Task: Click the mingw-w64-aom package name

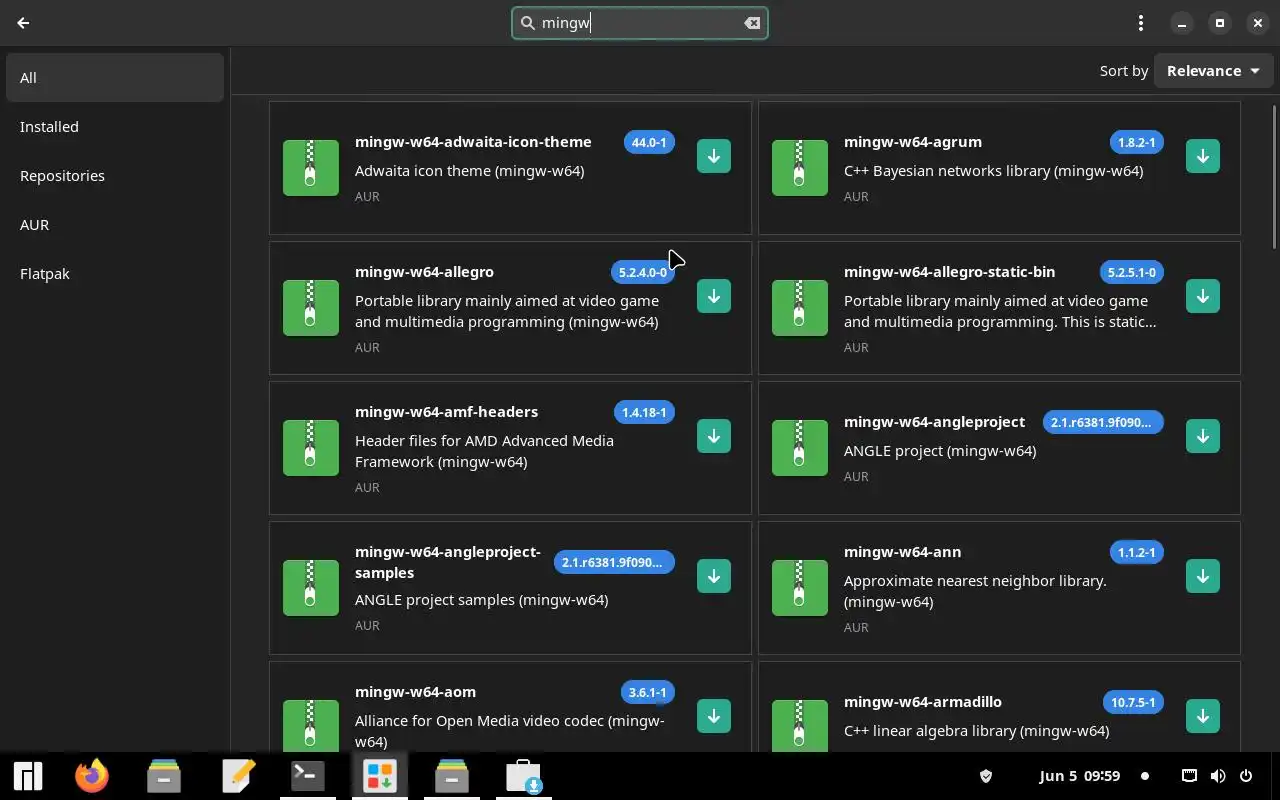Action: [x=415, y=692]
